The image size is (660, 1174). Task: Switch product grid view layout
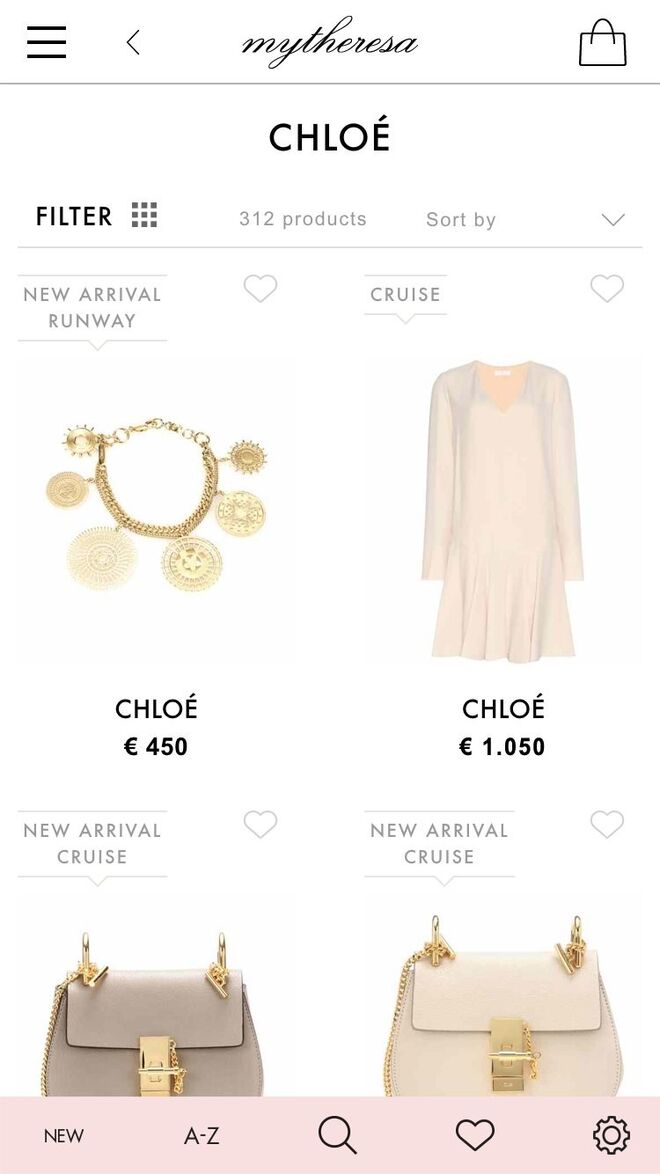[145, 215]
